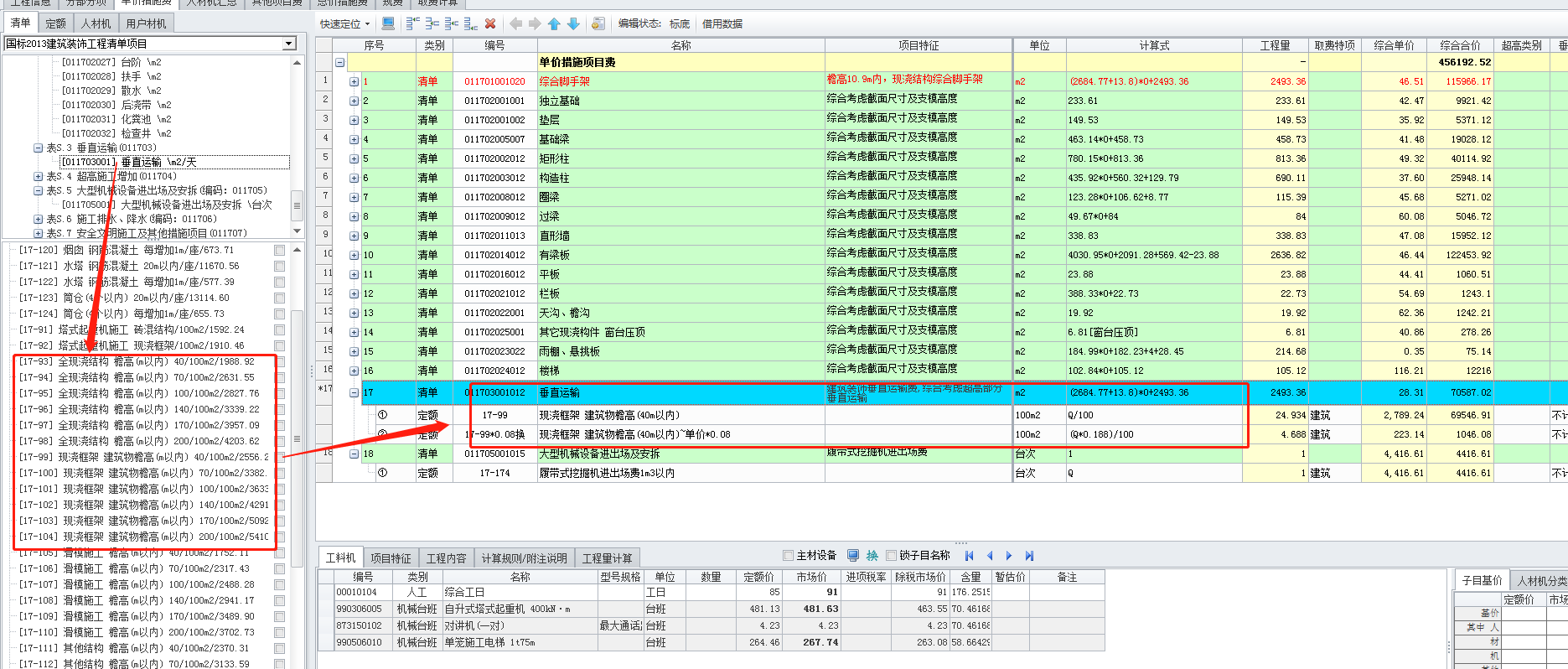Viewport: 1568px width, 669px height.
Task: Click the green 换 replace icon
Action: tap(872, 555)
